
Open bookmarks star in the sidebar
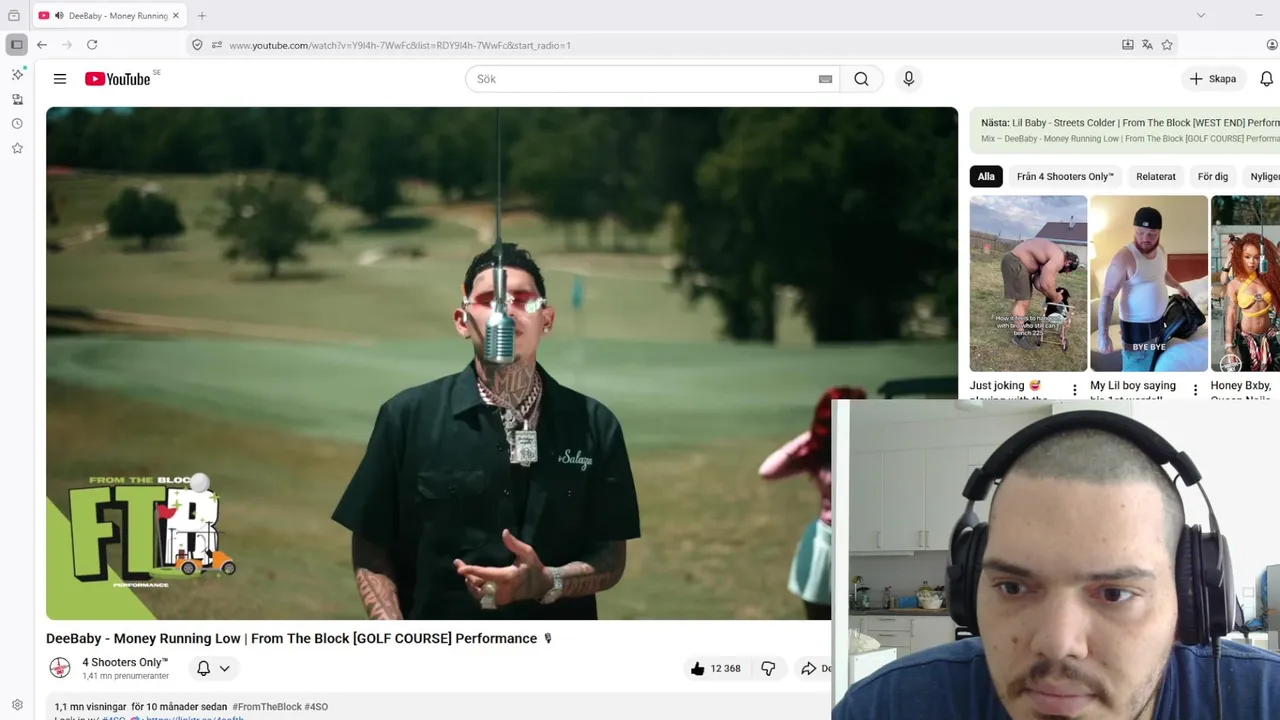click(17, 148)
